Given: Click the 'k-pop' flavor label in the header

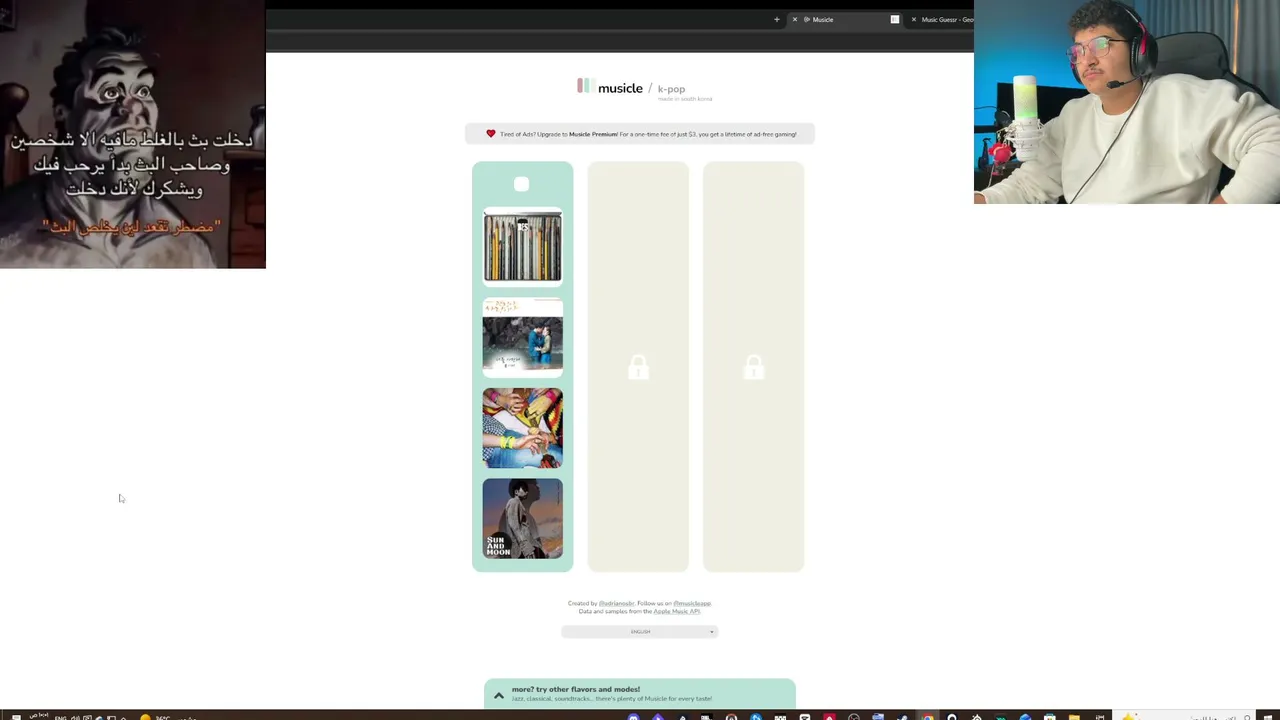Looking at the screenshot, I should (x=671, y=89).
